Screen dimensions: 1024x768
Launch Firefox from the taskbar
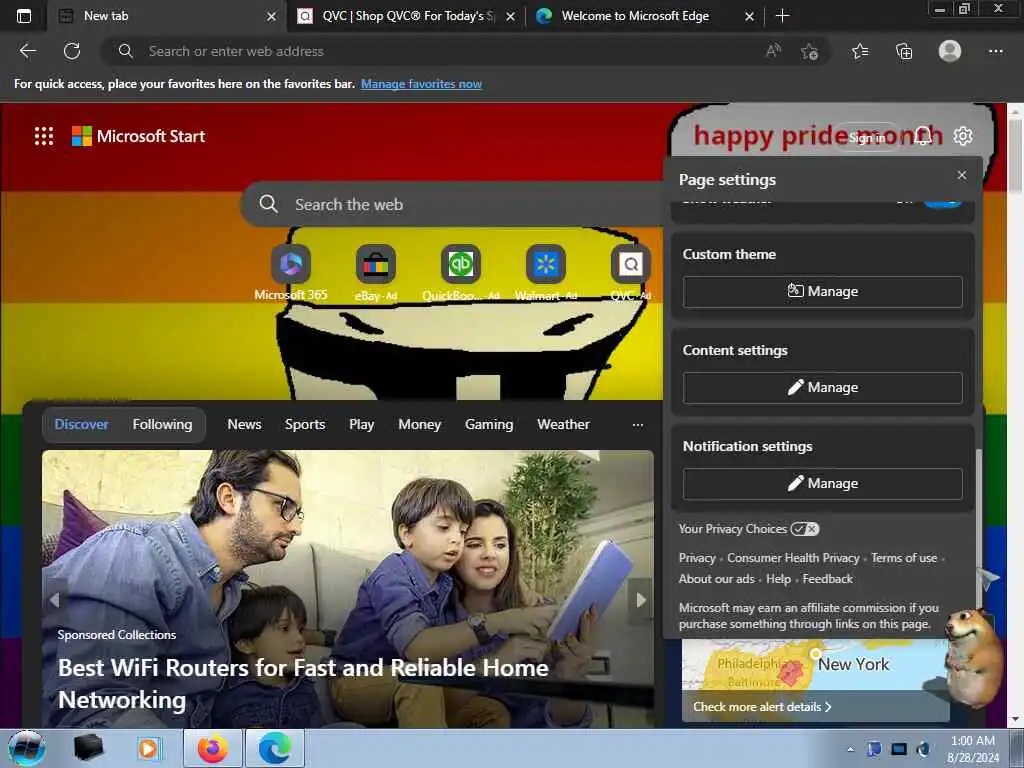pyautogui.click(x=212, y=748)
